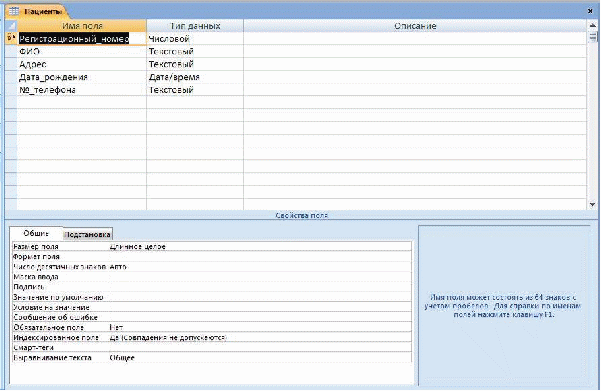Open data type Числовой for Регистрационный_номер
Screen dimensions: 601x391
tap(195, 39)
